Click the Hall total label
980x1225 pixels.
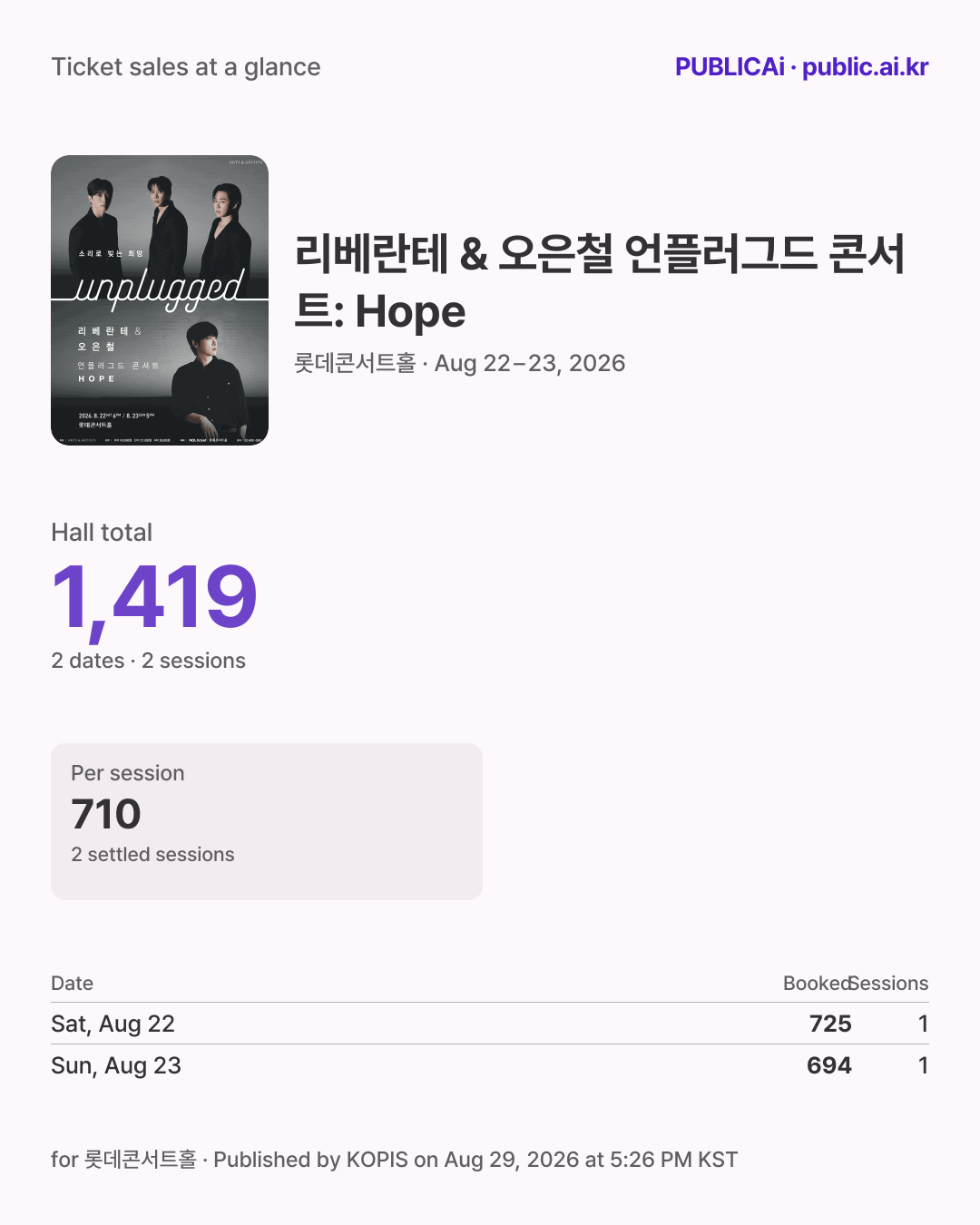point(102,533)
